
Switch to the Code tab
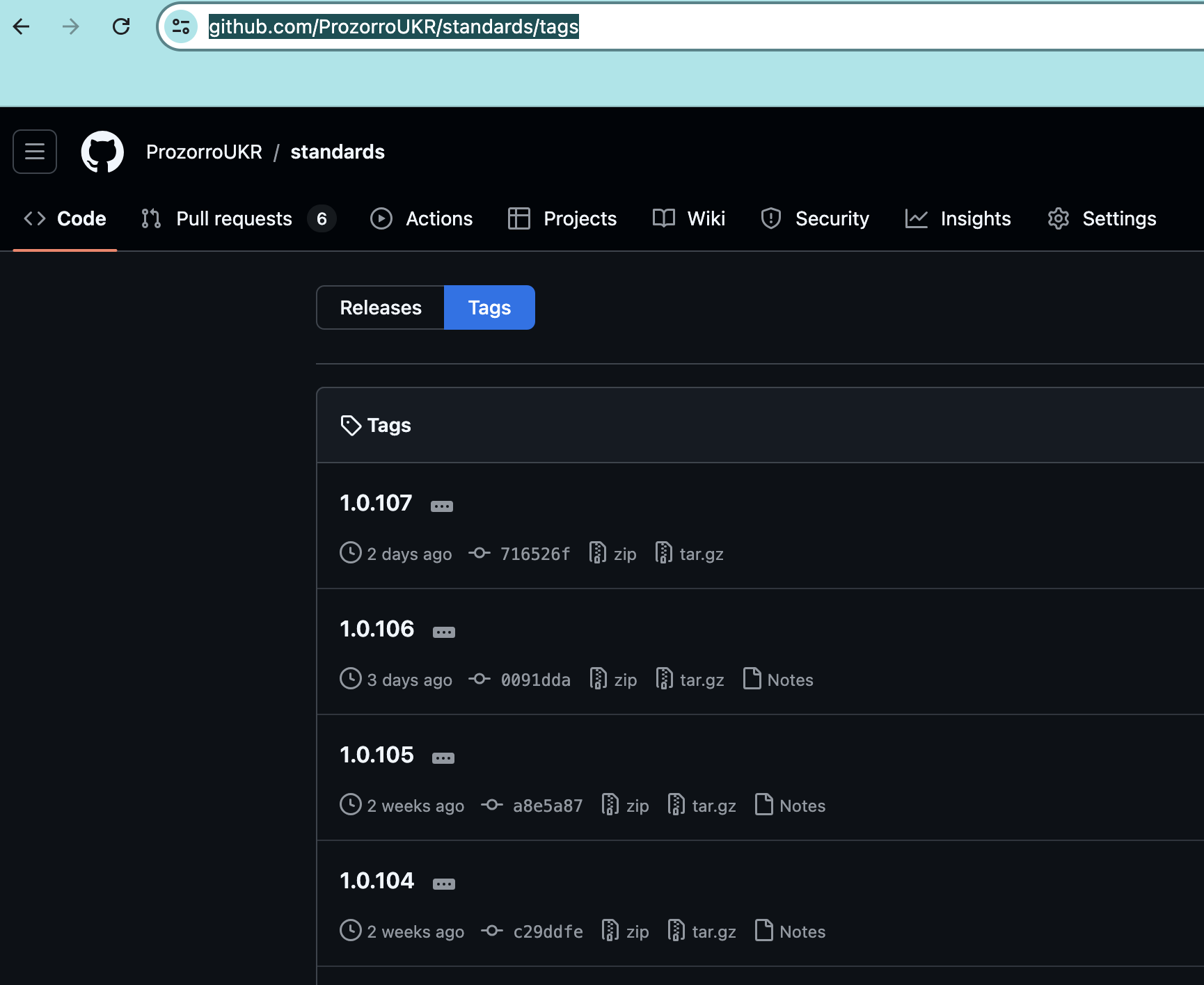(65, 218)
